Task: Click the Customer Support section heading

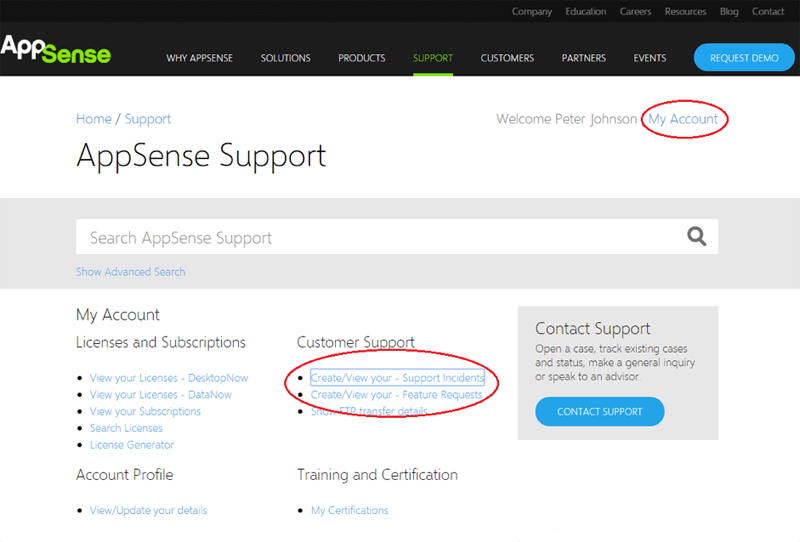Action: pos(356,342)
